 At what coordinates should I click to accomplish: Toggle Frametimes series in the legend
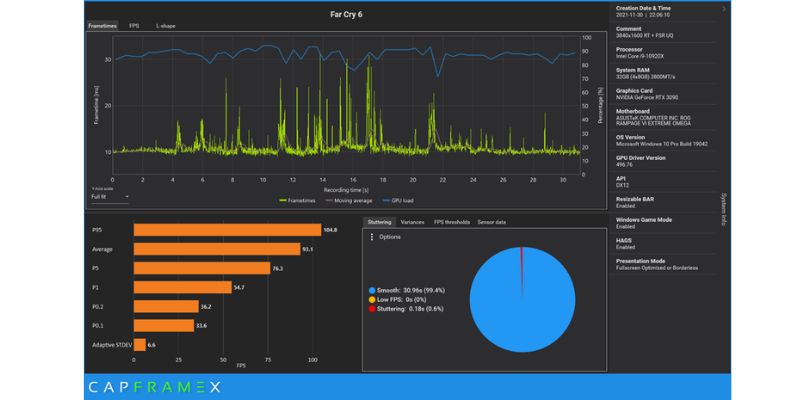pyautogui.click(x=297, y=201)
